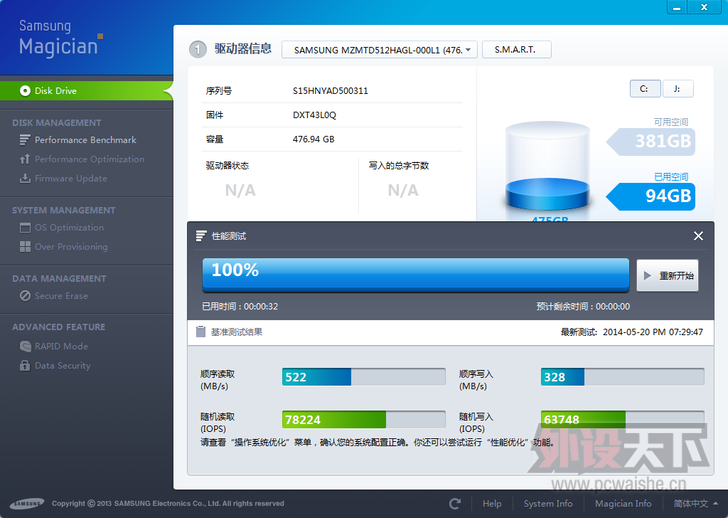This screenshot has width=728, height=518.
Task: Click the latest test timestamp 2014-05-20
Action: 653,332
